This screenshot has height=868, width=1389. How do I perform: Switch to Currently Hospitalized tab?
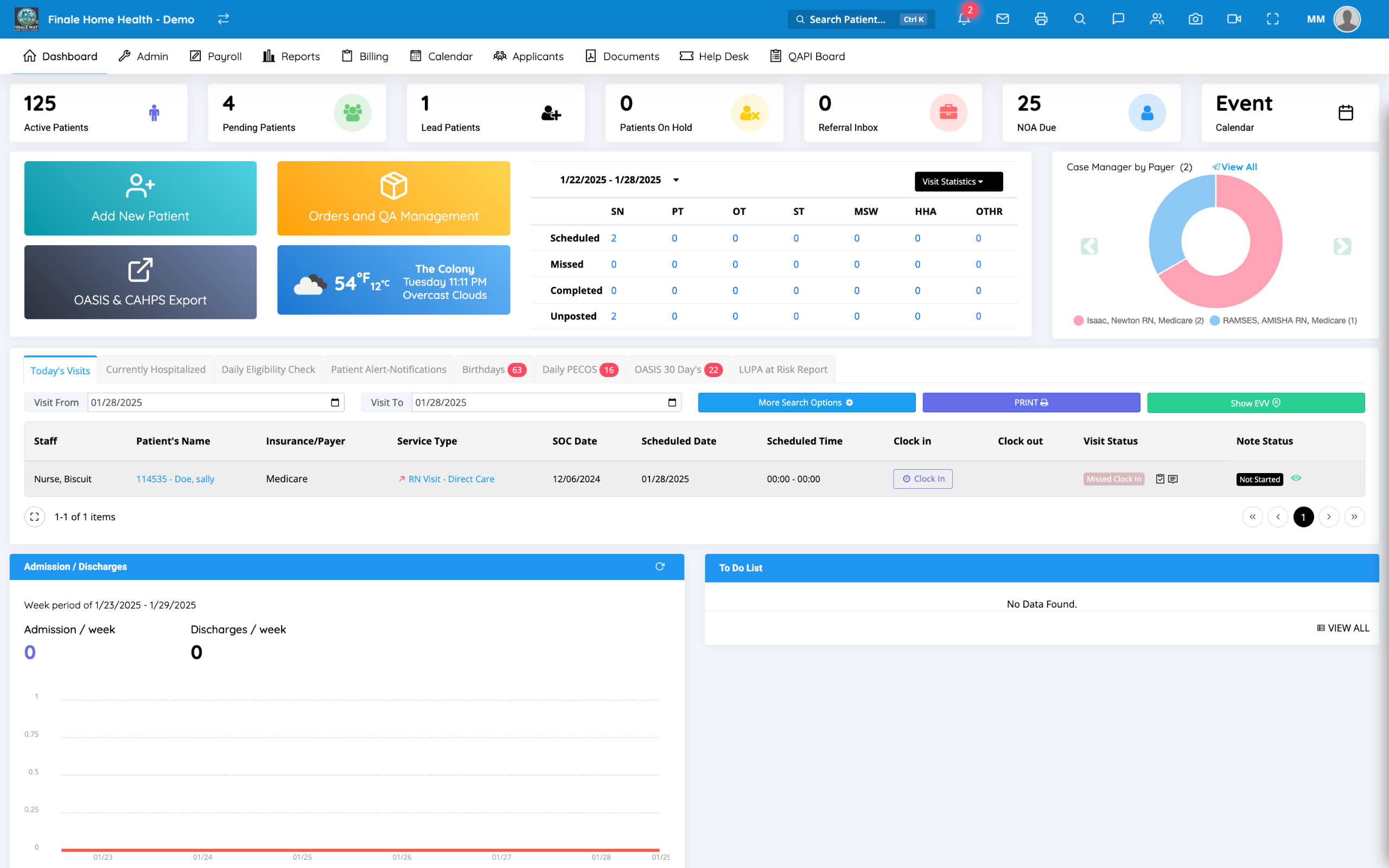[x=156, y=369]
